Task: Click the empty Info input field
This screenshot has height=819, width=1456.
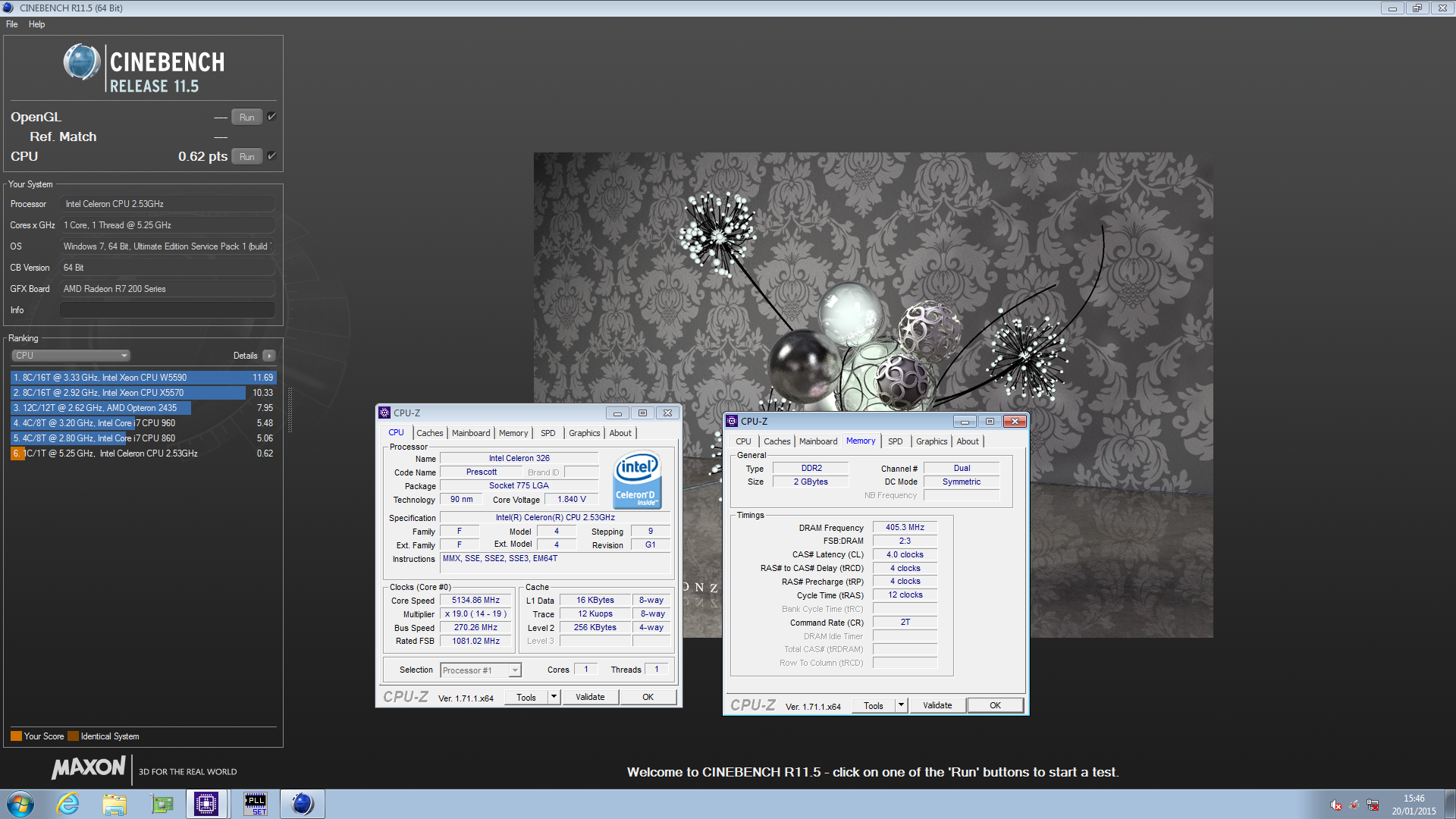Action: pyautogui.click(x=167, y=310)
